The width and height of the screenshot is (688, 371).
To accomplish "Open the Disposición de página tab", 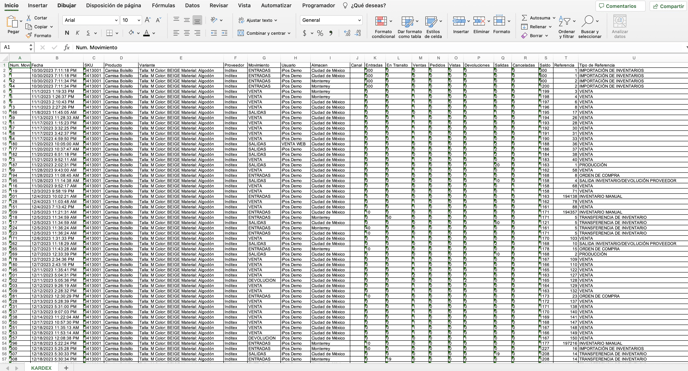I will [x=114, y=5].
